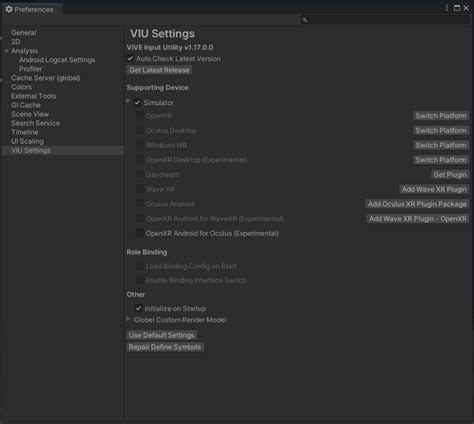Image resolution: width=474 pixels, height=424 pixels.
Task: Close the Preferences window
Action: [466, 8]
